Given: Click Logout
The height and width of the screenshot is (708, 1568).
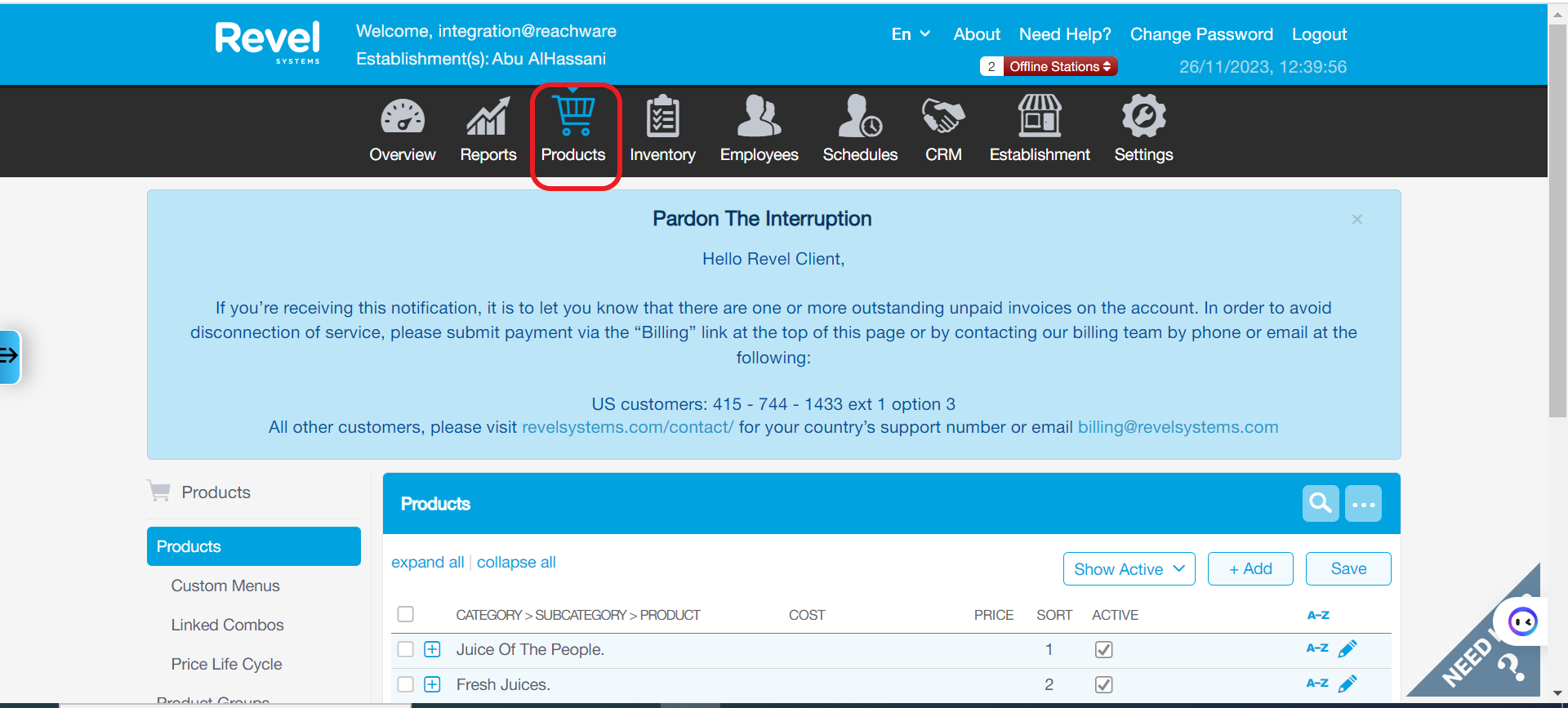Looking at the screenshot, I should click(1319, 34).
